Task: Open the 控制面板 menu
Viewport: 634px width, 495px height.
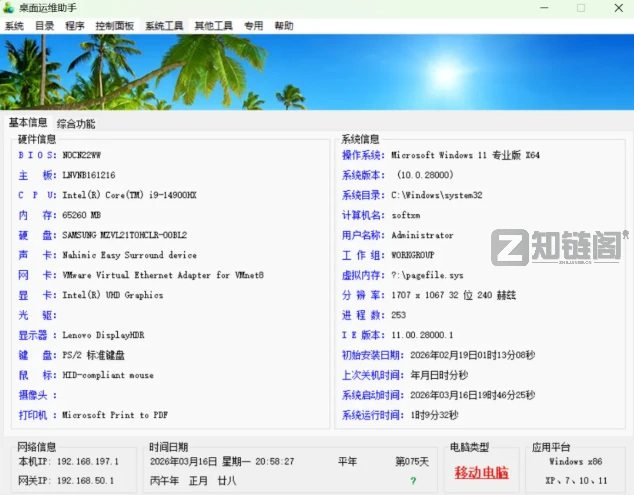Action: [x=114, y=26]
